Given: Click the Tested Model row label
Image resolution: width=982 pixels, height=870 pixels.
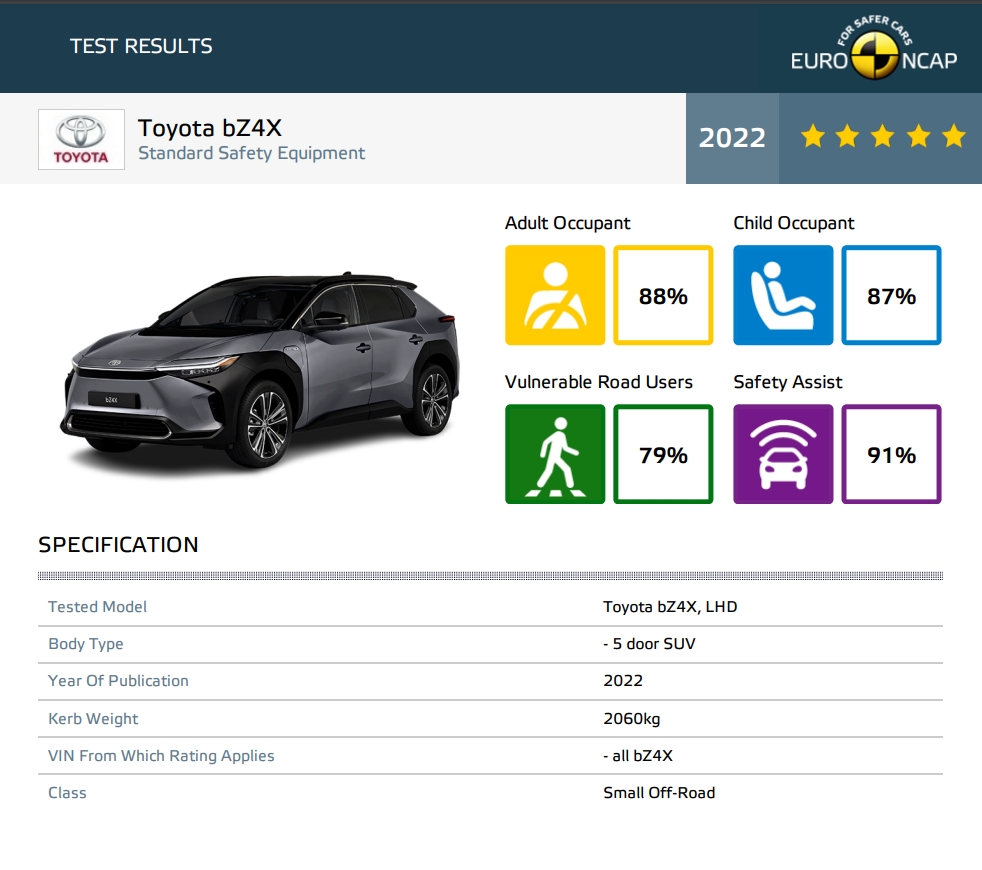Looking at the screenshot, I should click(x=97, y=607).
